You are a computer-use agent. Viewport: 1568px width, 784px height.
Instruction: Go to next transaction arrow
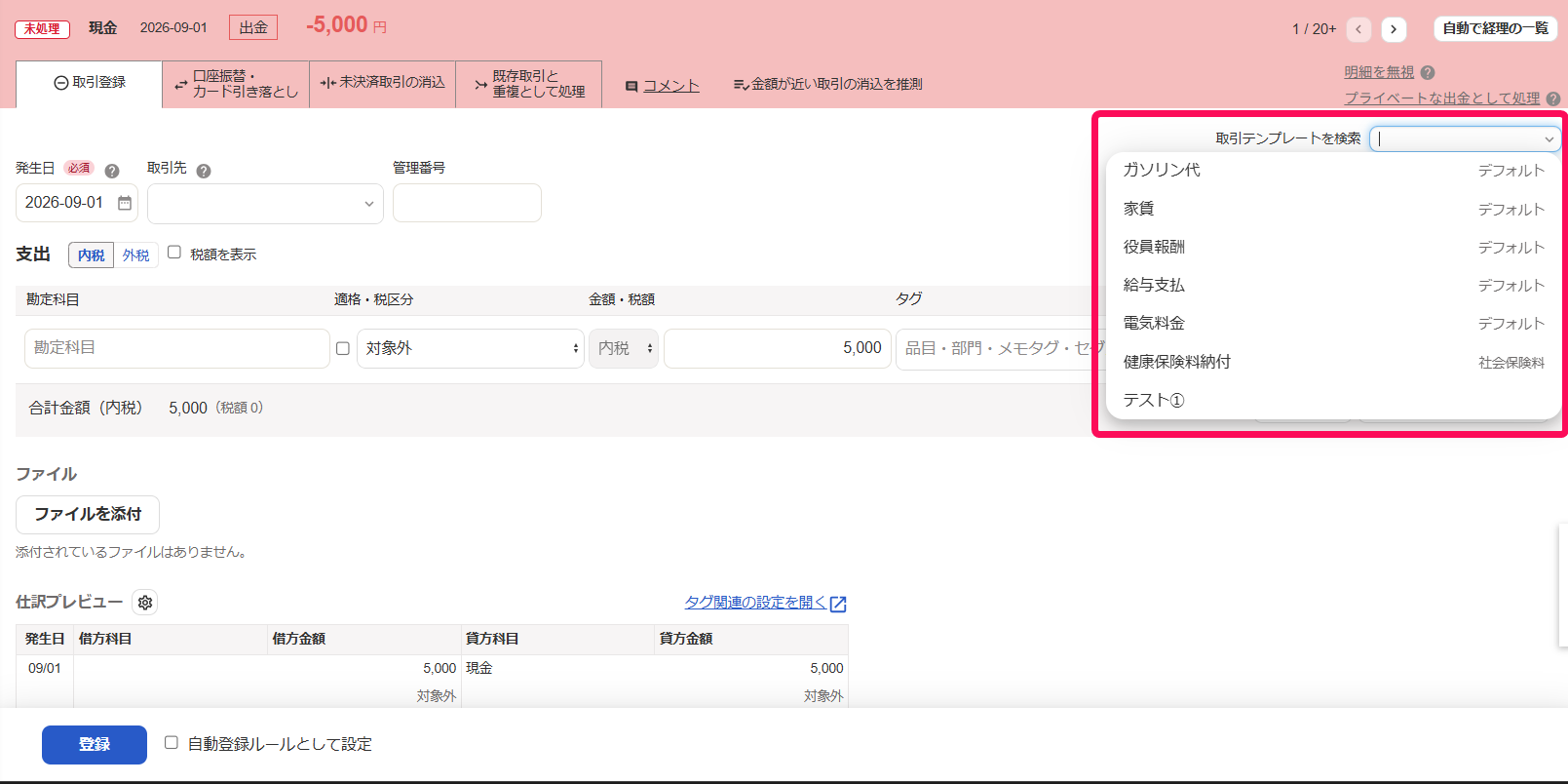point(1394,29)
